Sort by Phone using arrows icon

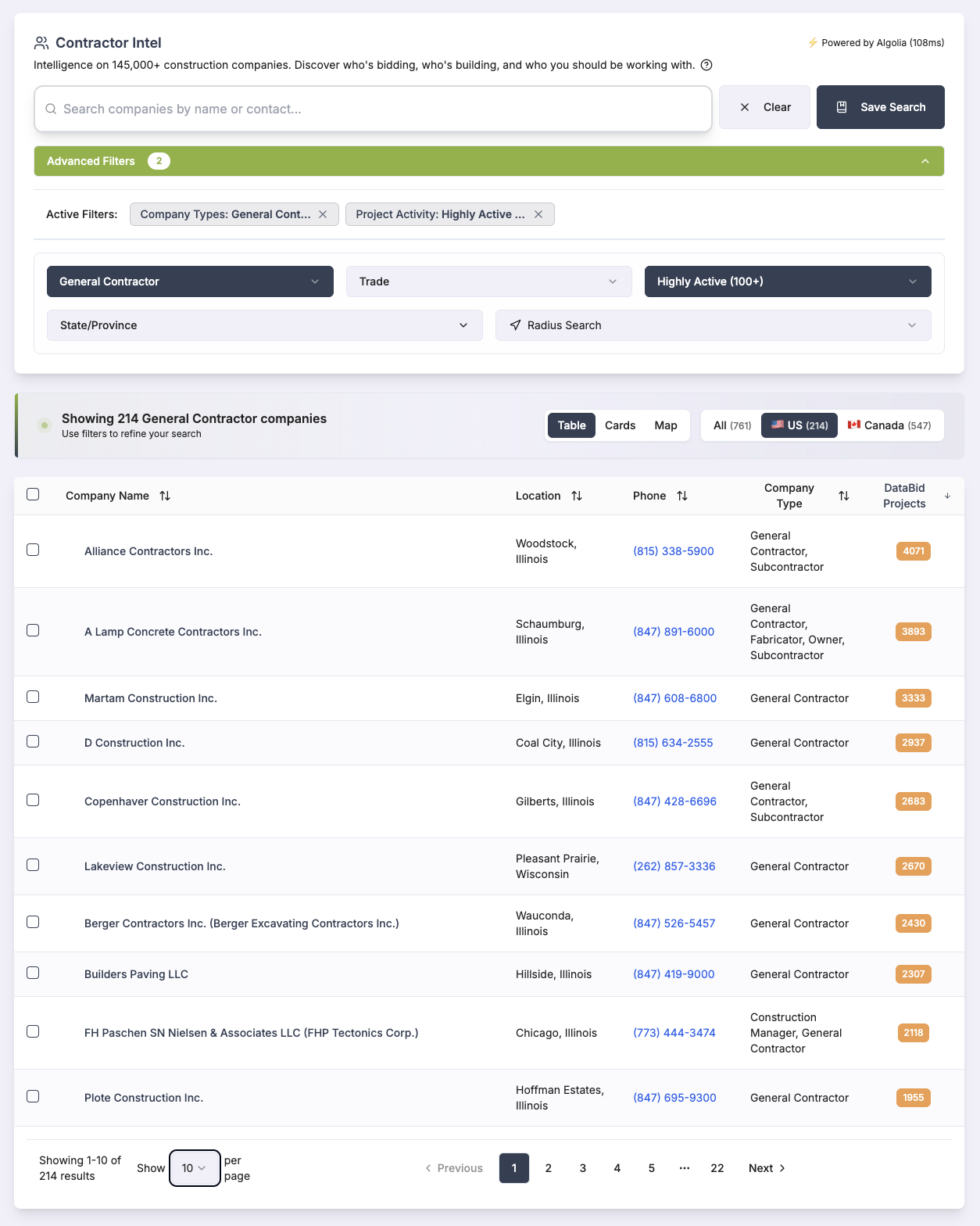click(x=682, y=496)
